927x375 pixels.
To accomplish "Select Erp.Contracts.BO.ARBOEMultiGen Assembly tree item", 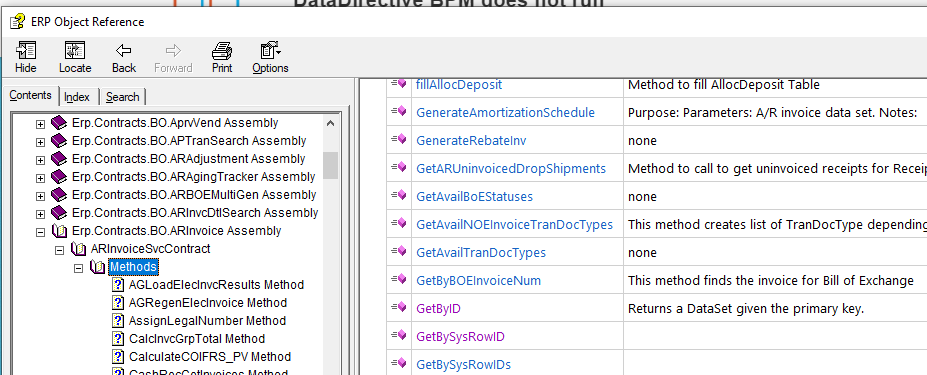I will point(194,195).
